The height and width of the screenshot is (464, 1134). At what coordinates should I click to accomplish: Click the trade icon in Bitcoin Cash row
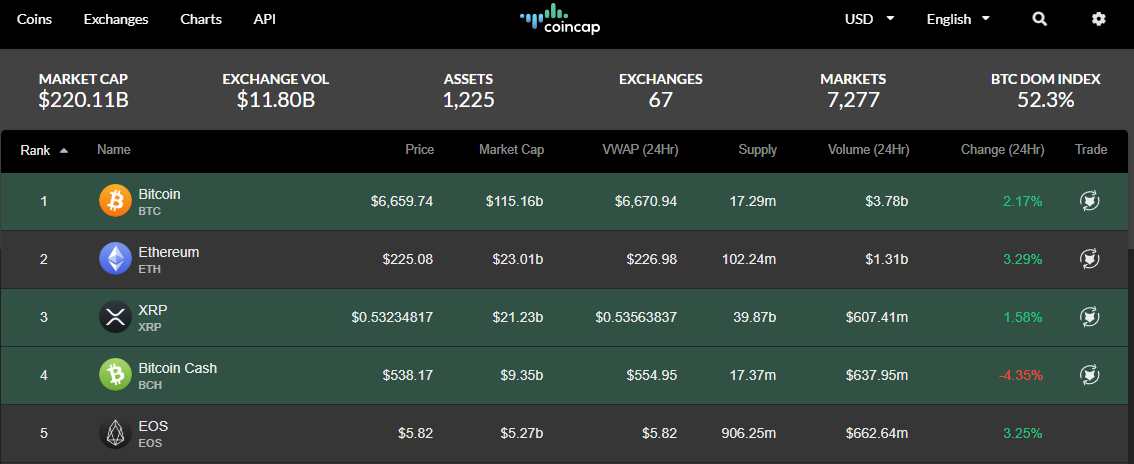[x=1090, y=375]
